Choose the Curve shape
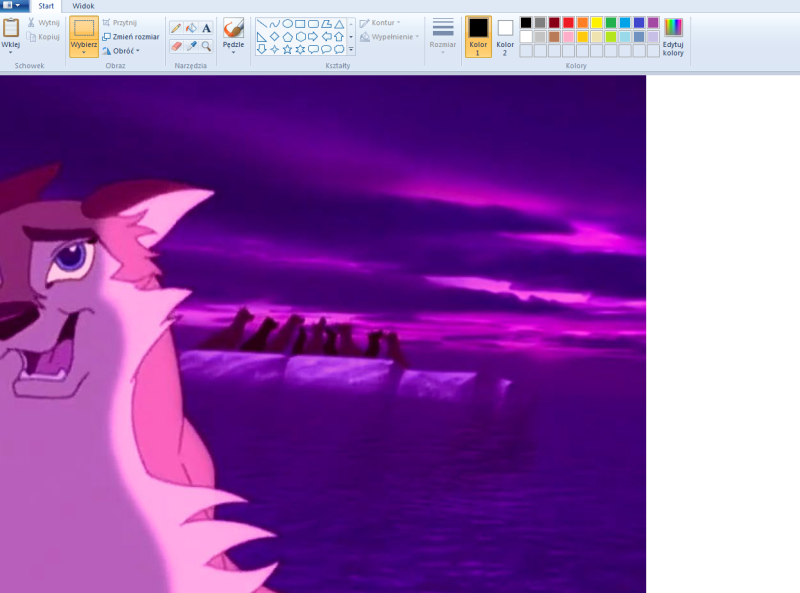The height and width of the screenshot is (593, 800). (274, 24)
